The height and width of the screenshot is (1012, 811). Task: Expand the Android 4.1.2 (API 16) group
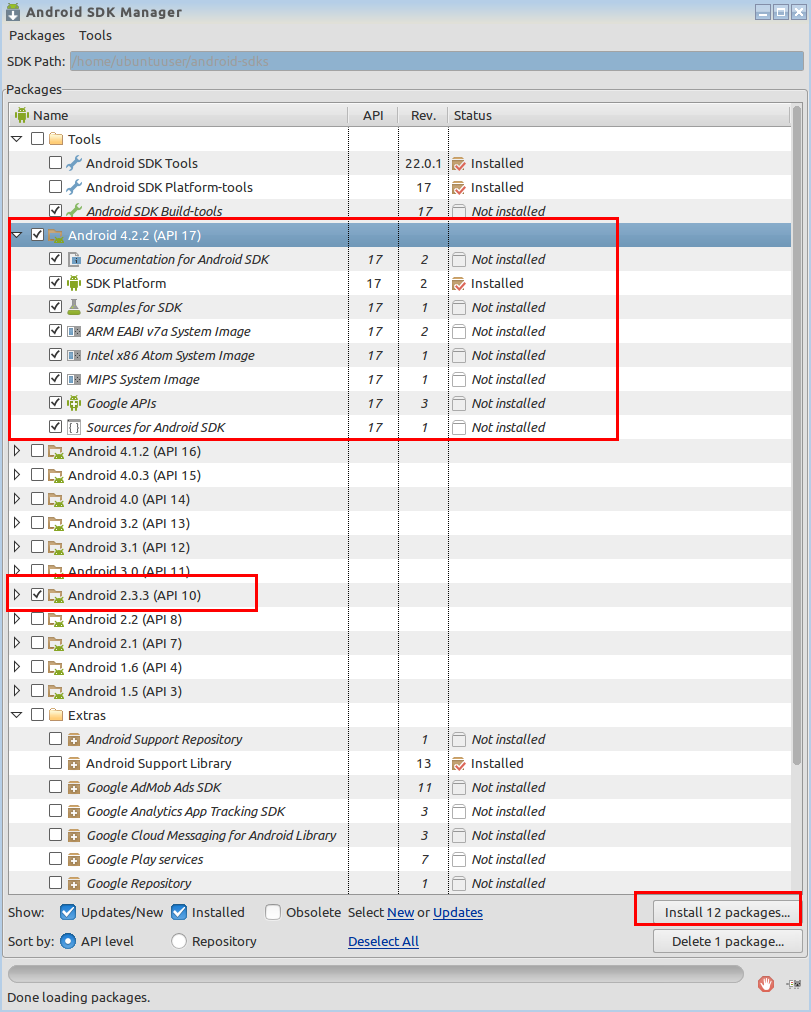(x=17, y=451)
